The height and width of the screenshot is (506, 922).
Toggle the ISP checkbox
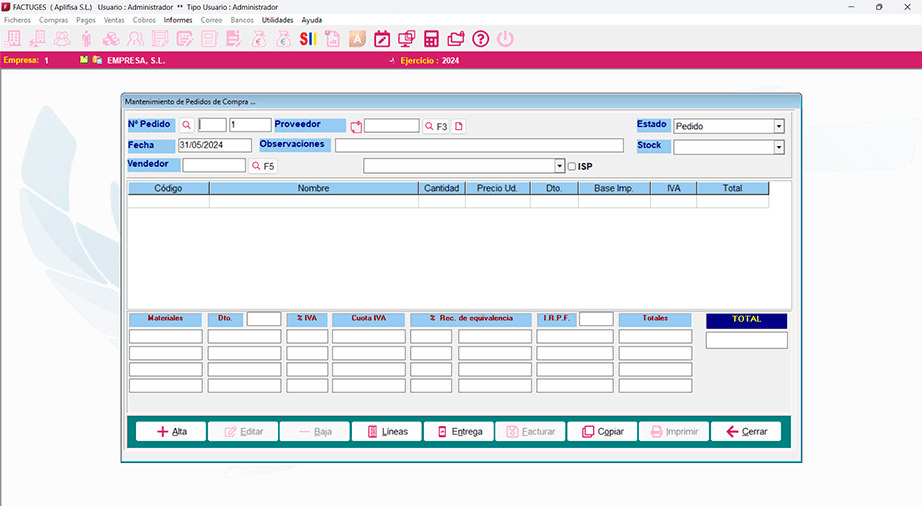click(x=572, y=166)
